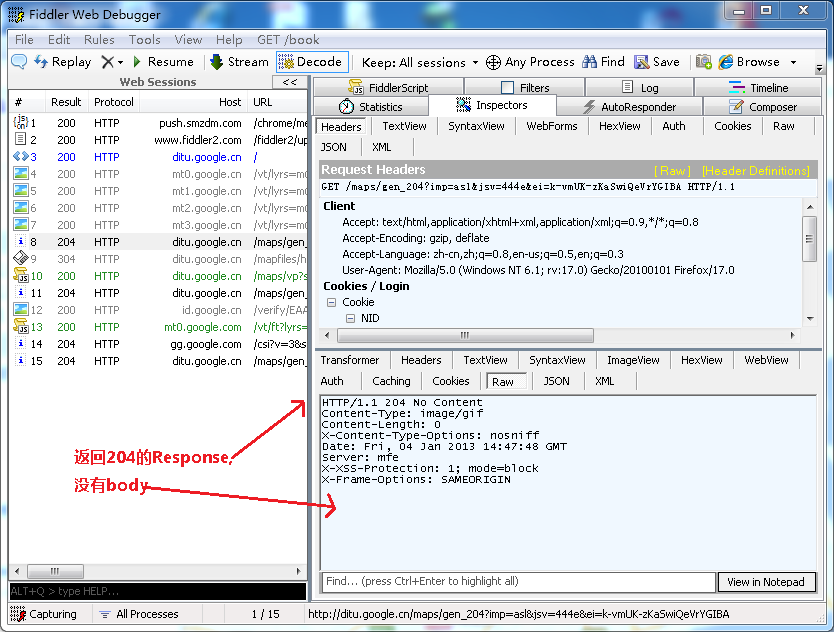
Task: Open the Rules menu
Action: click(x=99, y=40)
